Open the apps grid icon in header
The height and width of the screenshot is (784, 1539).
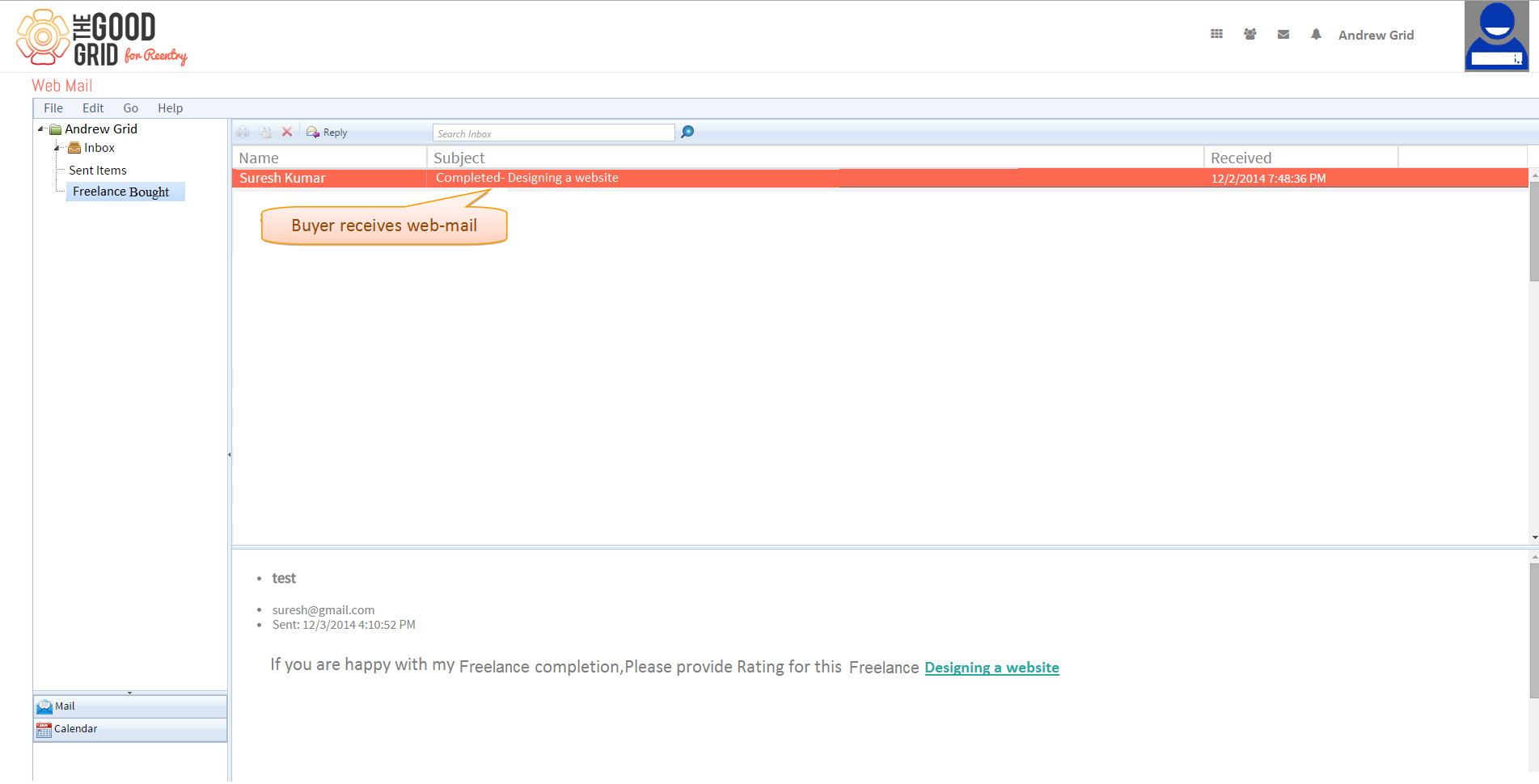coord(1216,34)
